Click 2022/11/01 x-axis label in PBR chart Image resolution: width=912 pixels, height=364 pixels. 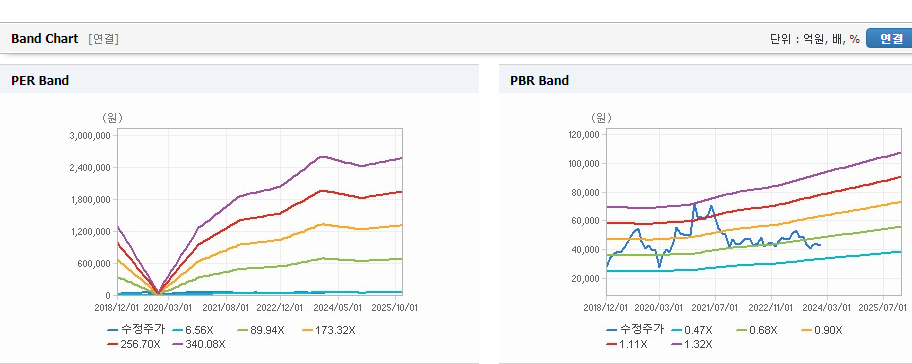click(x=771, y=307)
